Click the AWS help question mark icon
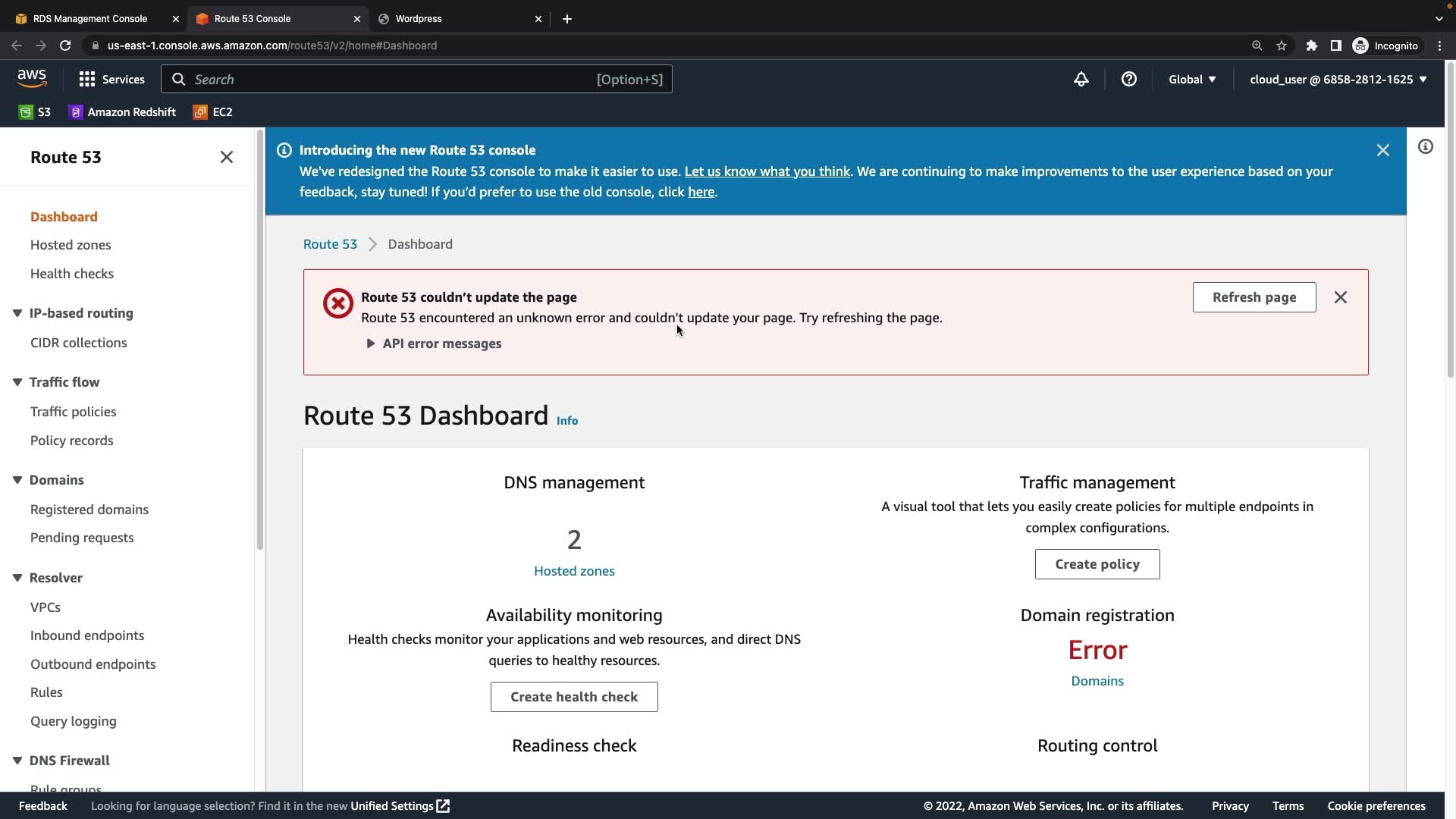Screen dimensions: 1456x819 [1129, 80]
